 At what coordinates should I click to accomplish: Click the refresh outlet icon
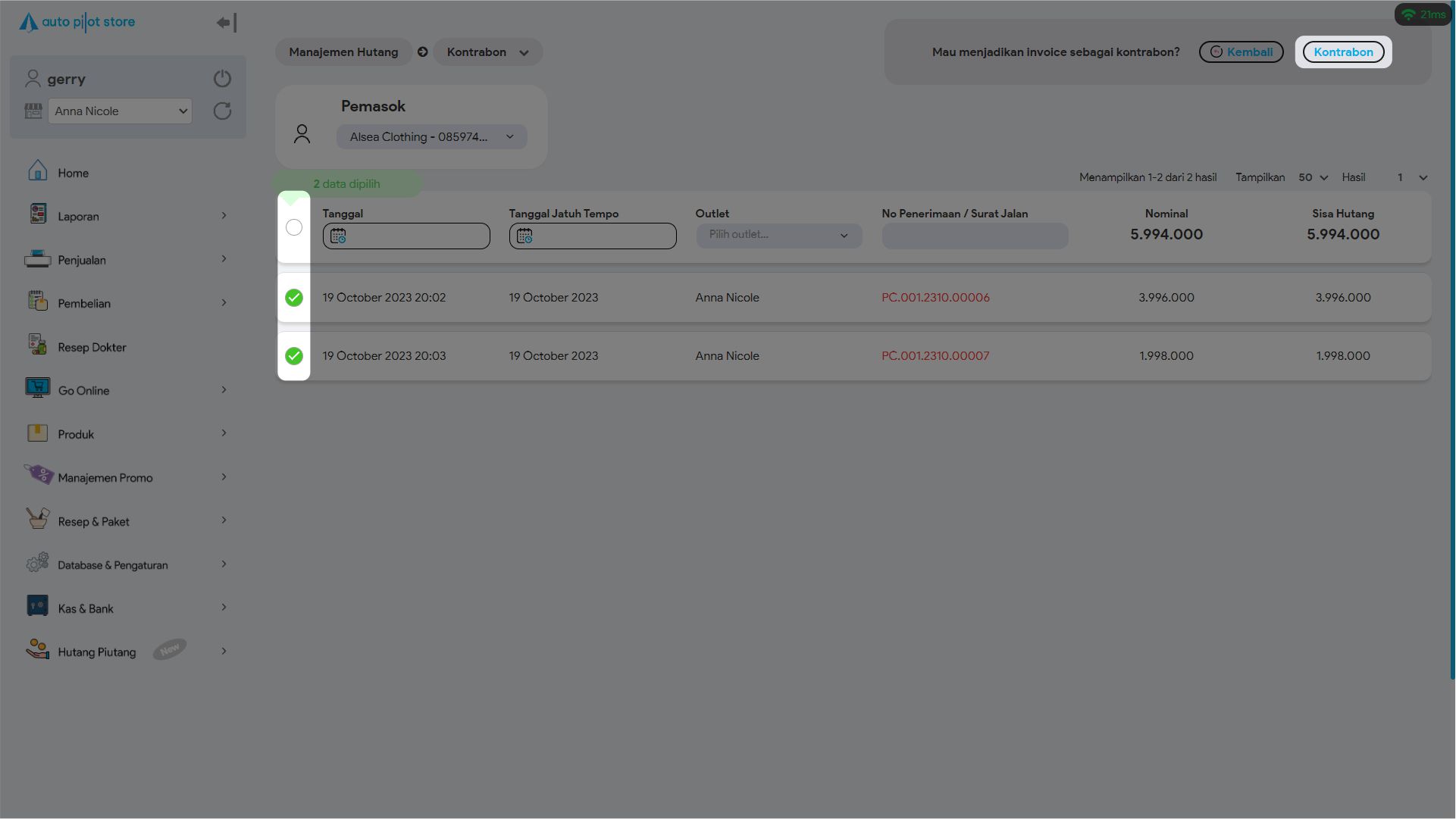tap(222, 111)
